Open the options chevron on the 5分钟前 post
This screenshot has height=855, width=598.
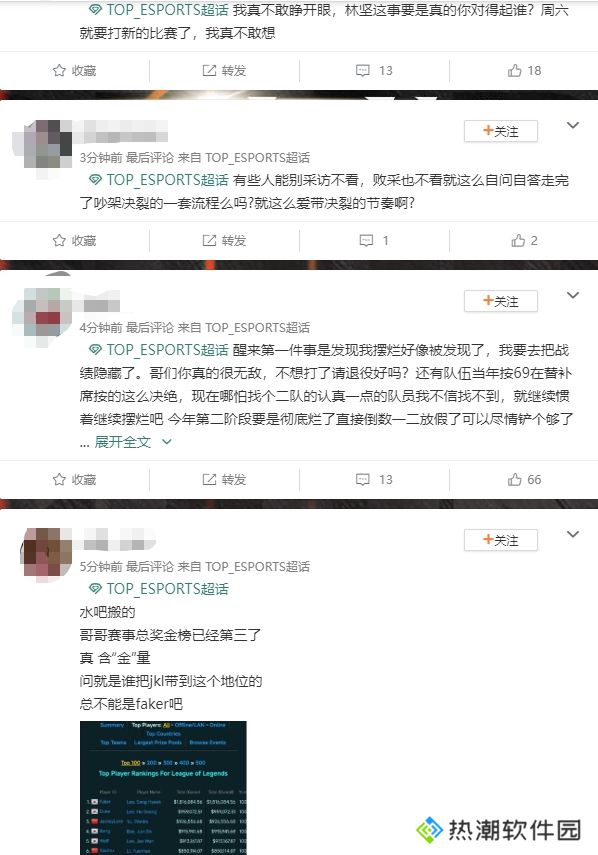[572, 534]
